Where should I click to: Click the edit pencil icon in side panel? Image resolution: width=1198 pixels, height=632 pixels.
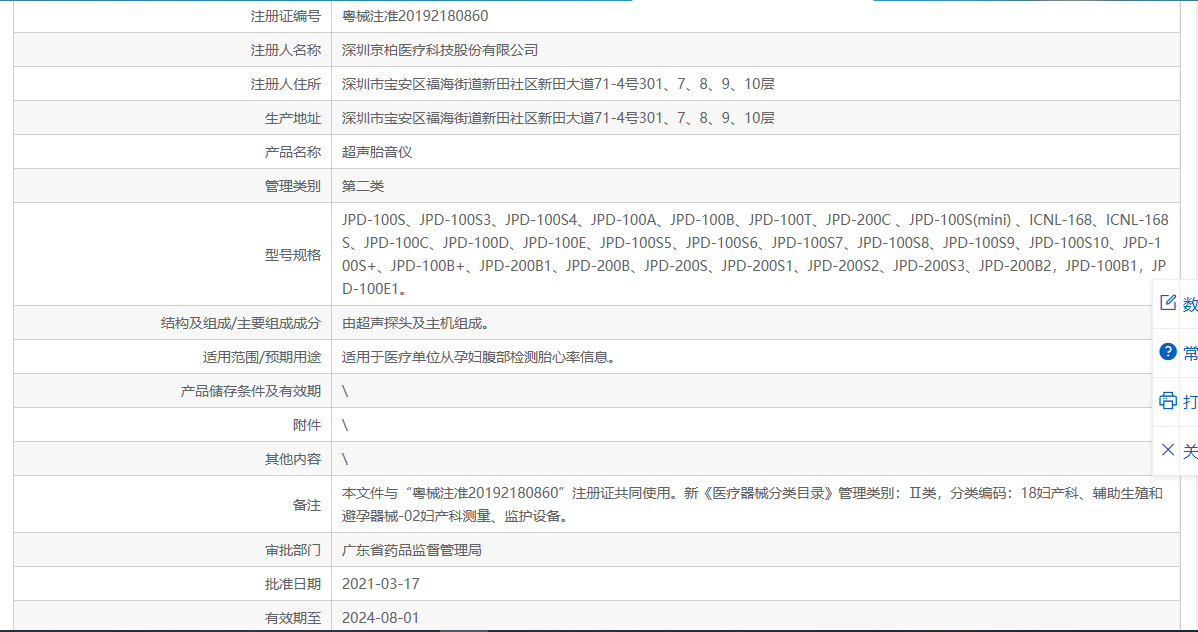(1167, 303)
